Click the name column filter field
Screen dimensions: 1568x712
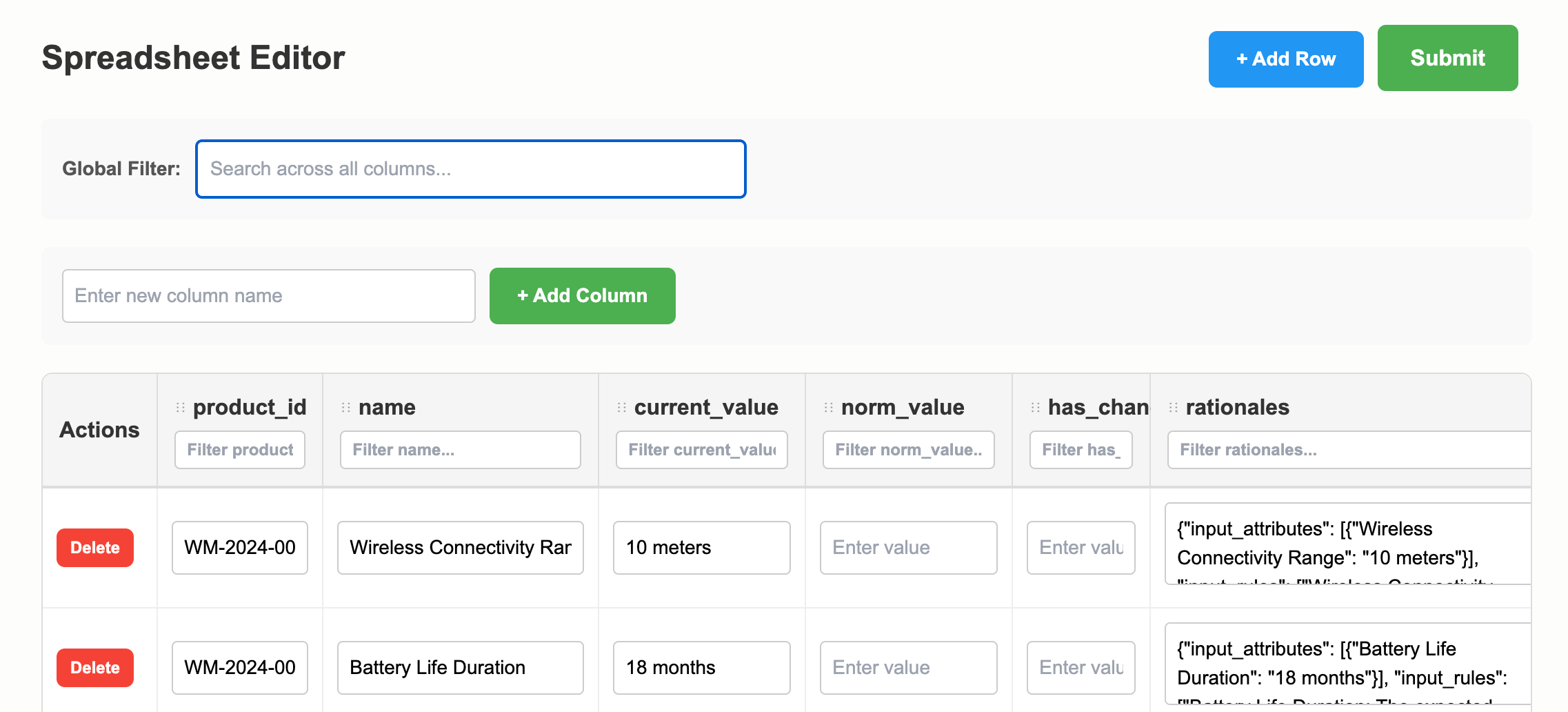[461, 450]
